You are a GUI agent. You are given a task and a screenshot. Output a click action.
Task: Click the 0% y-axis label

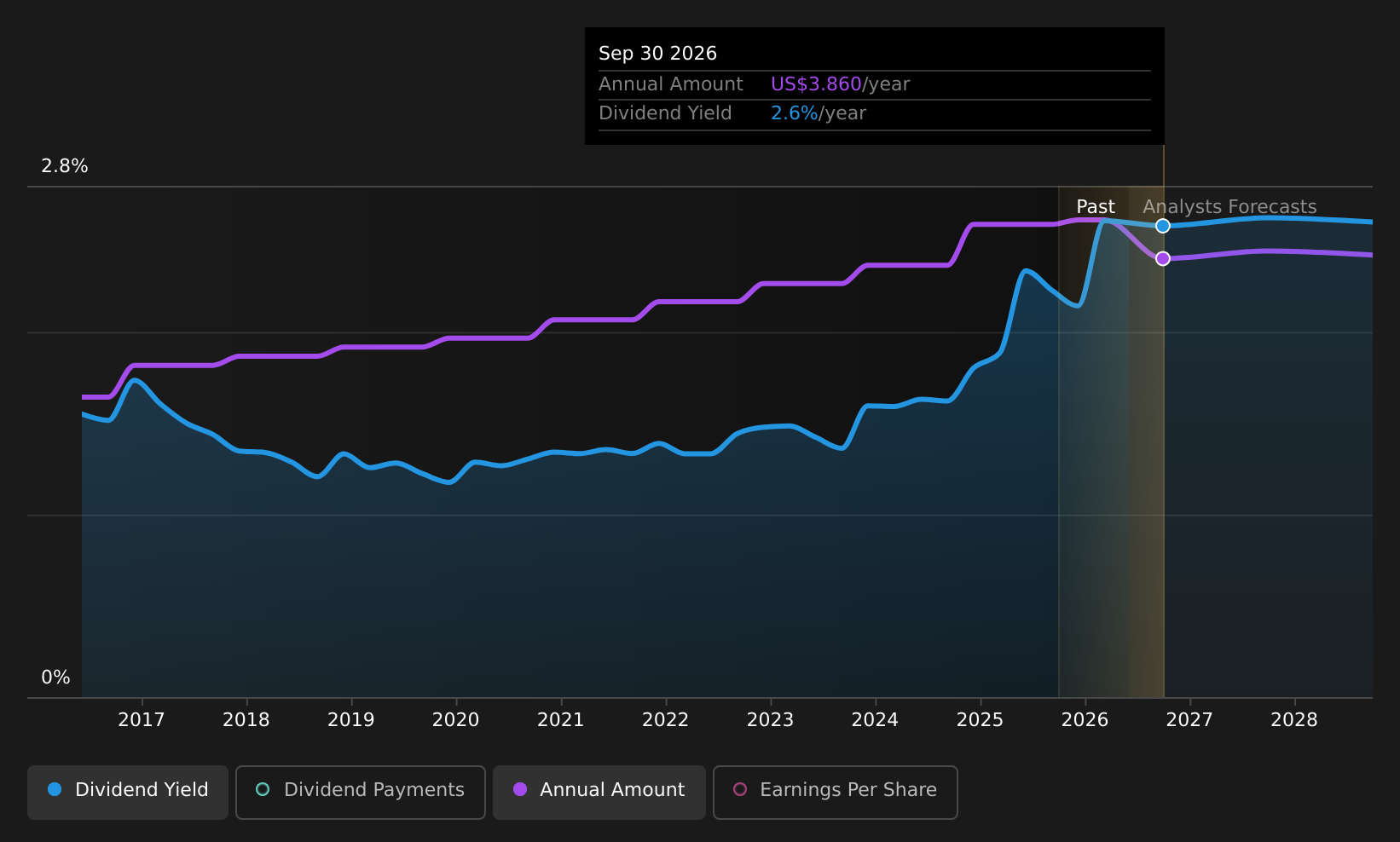[x=56, y=678]
